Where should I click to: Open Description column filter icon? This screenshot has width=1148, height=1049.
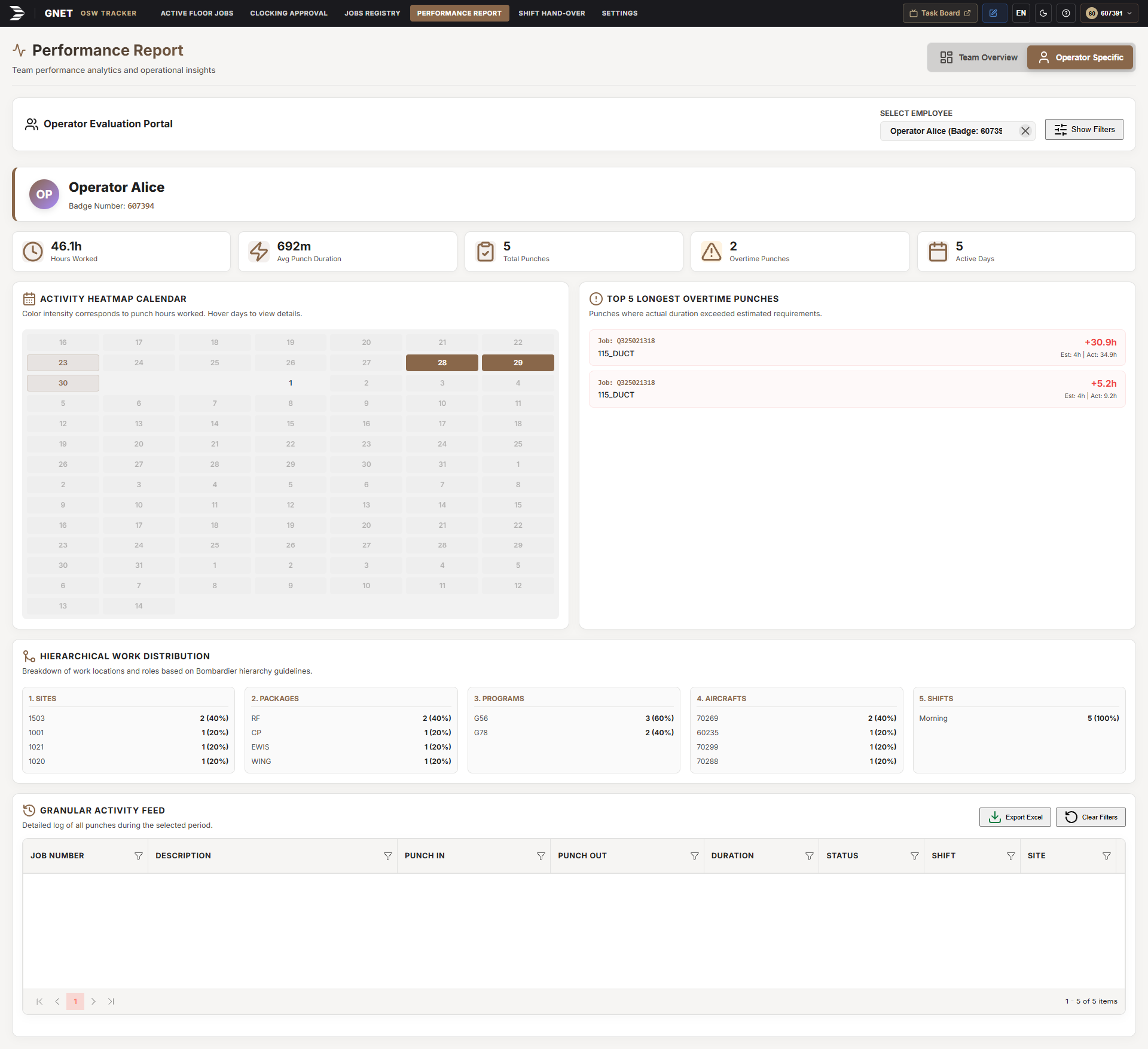(388, 856)
